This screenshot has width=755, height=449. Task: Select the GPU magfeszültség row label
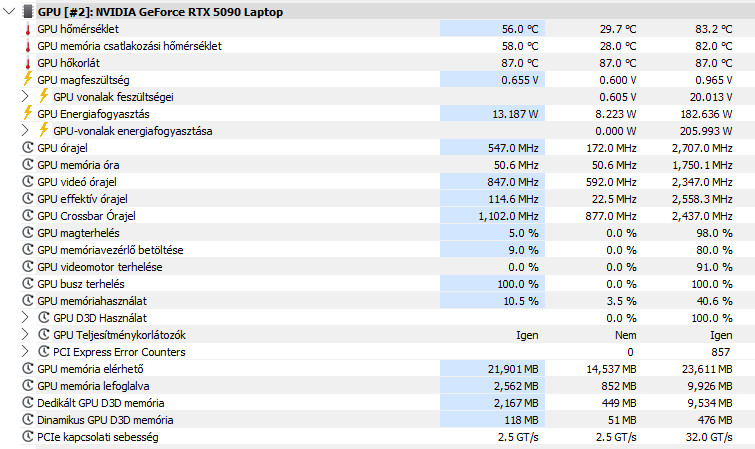pos(83,80)
